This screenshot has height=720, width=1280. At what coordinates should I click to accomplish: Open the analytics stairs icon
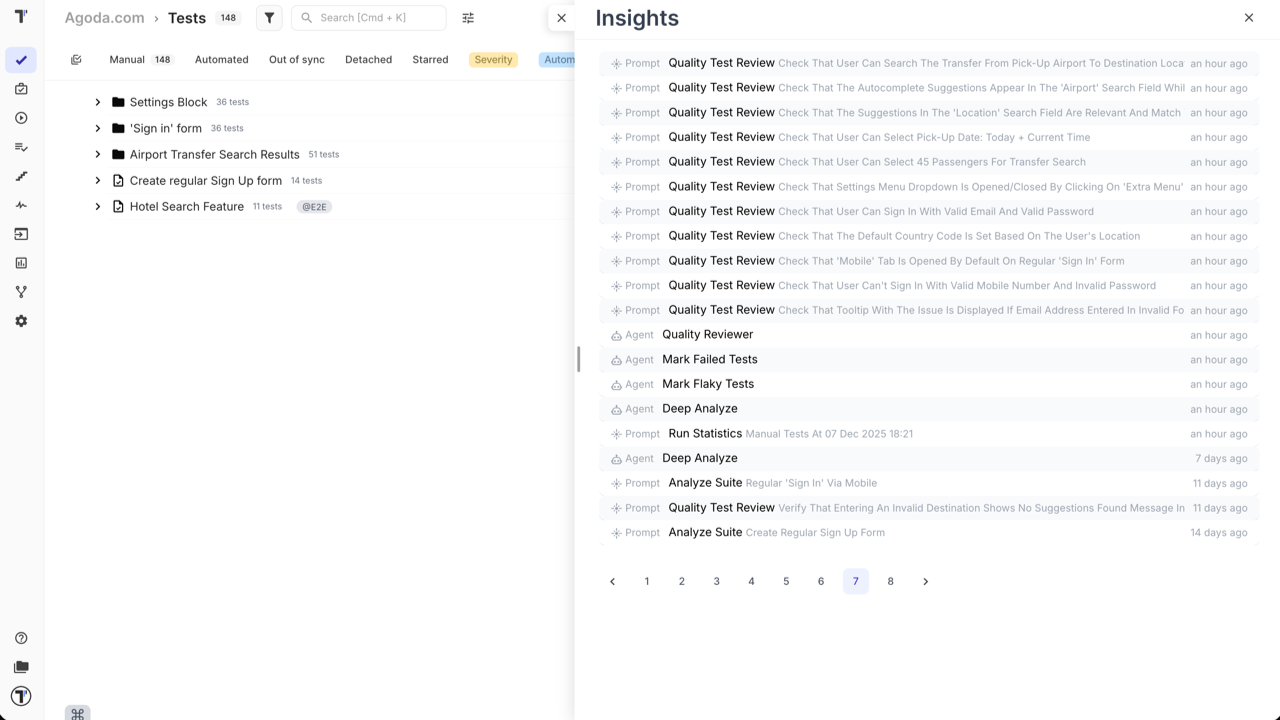[21, 176]
